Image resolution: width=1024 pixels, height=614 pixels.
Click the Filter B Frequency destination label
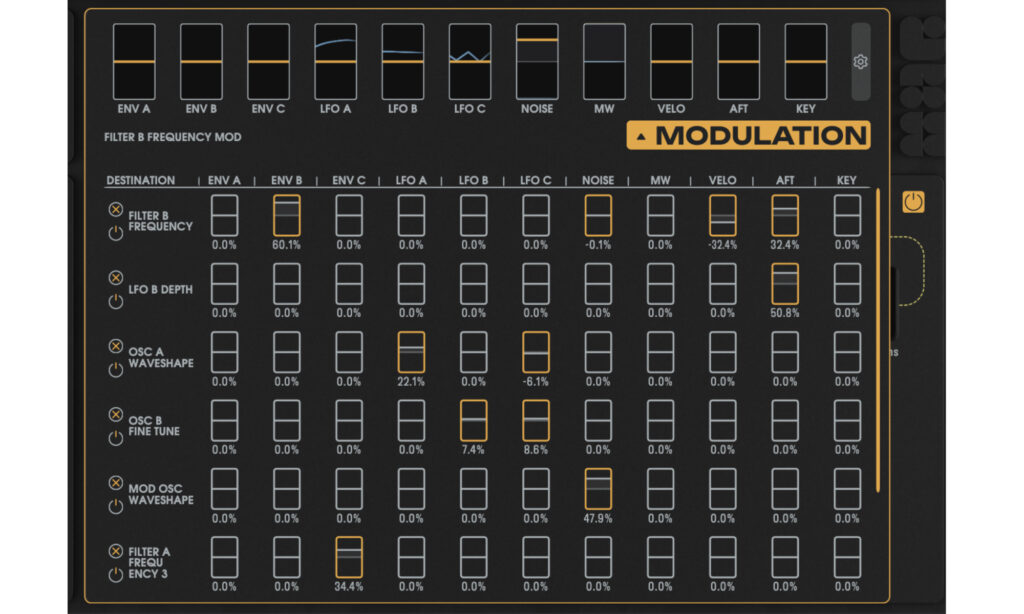point(160,220)
